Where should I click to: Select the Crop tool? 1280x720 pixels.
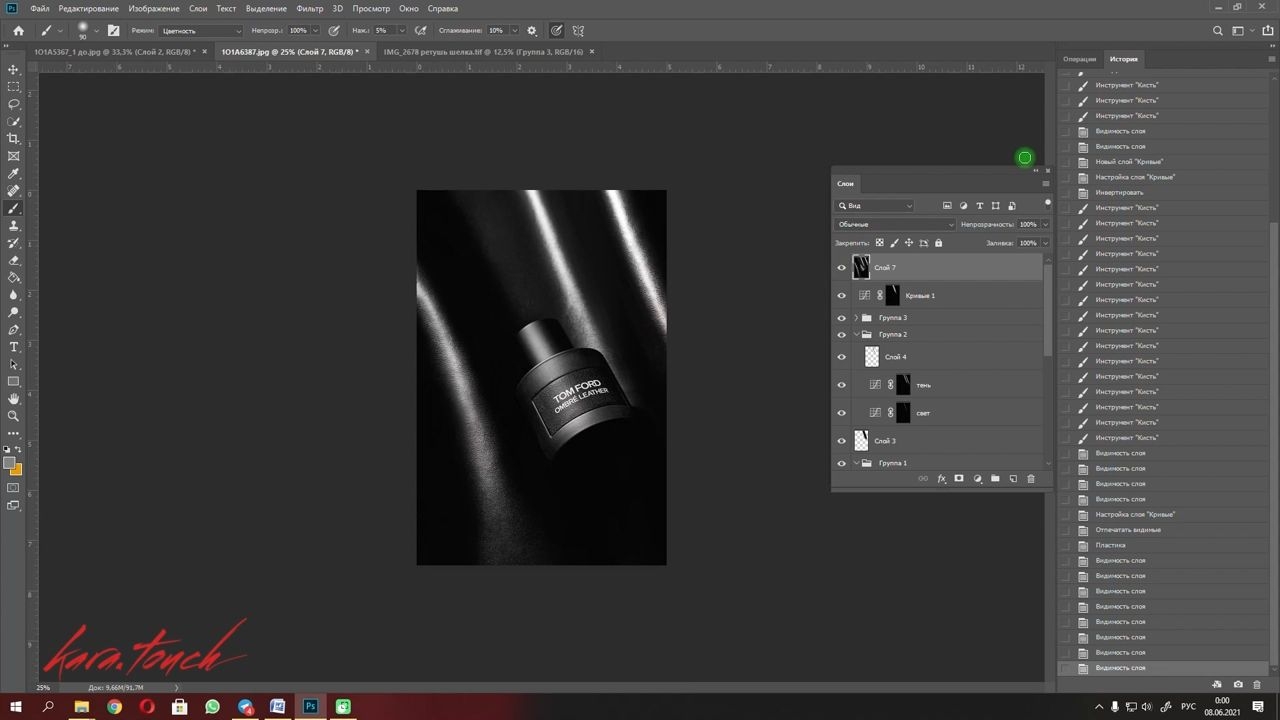(x=13, y=139)
